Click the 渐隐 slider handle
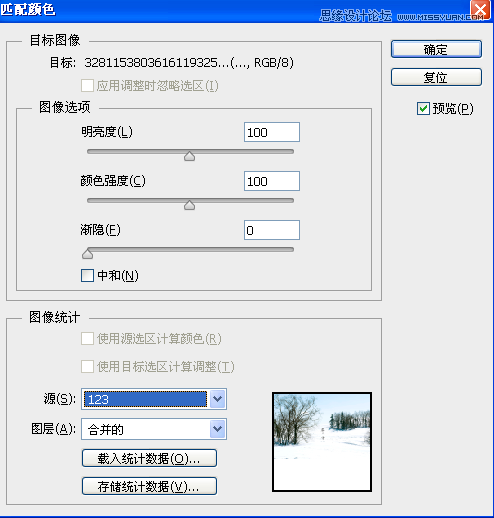 tap(87, 254)
